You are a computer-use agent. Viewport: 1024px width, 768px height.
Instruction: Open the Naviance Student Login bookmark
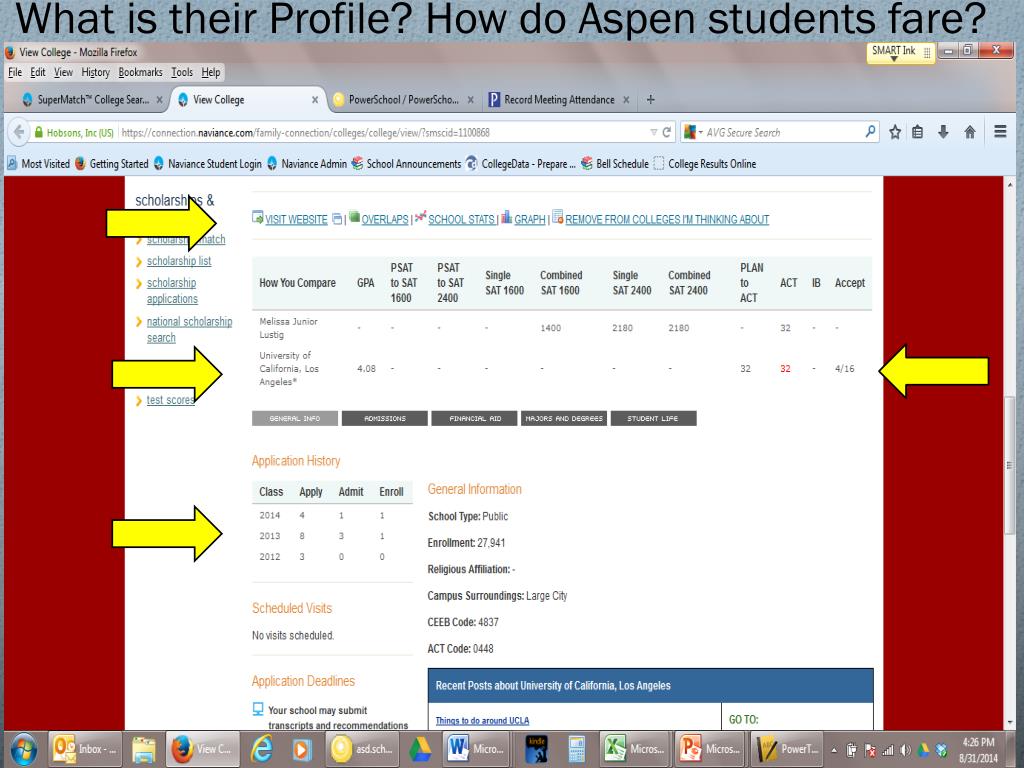point(208,163)
